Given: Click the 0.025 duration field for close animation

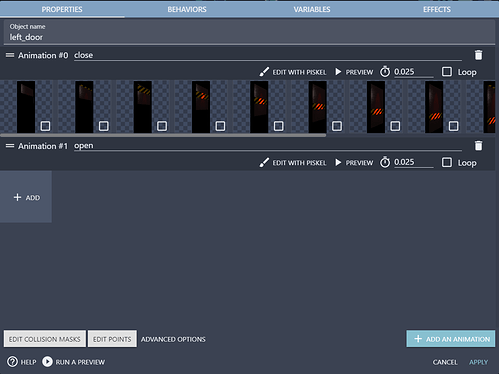Looking at the screenshot, I should [414, 72].
